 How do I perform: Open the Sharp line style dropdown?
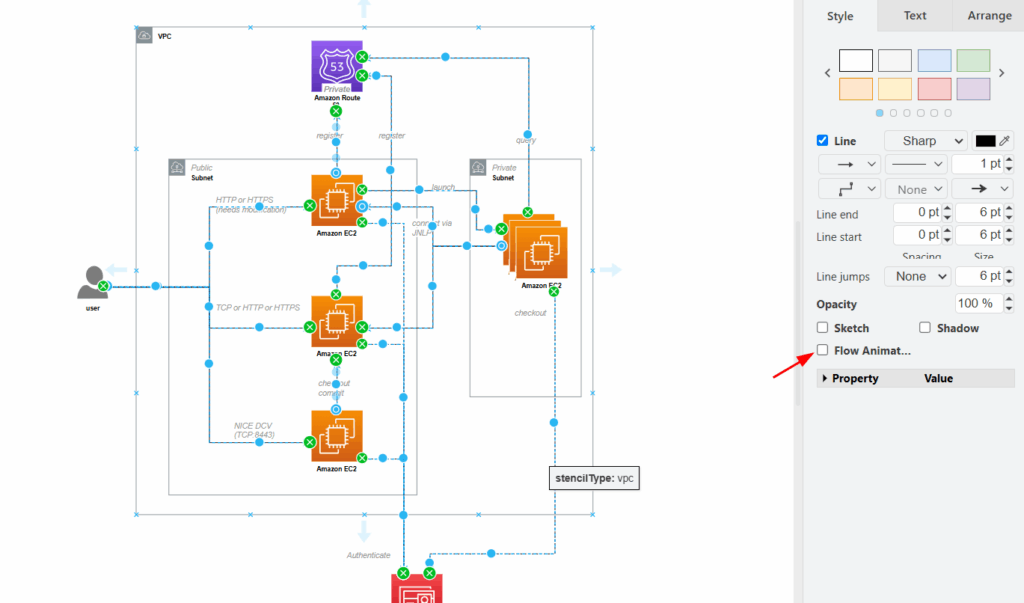[x=925, y=140]
